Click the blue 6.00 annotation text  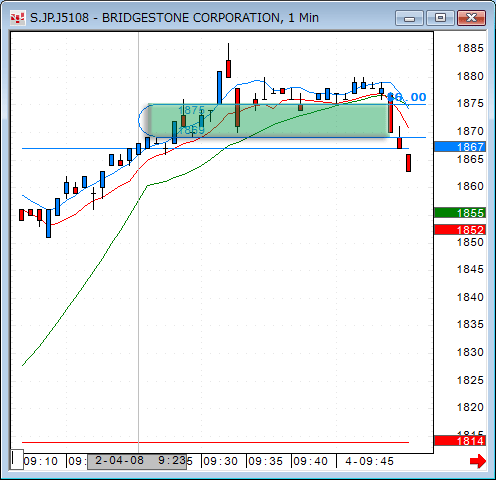tap(407, 97)
